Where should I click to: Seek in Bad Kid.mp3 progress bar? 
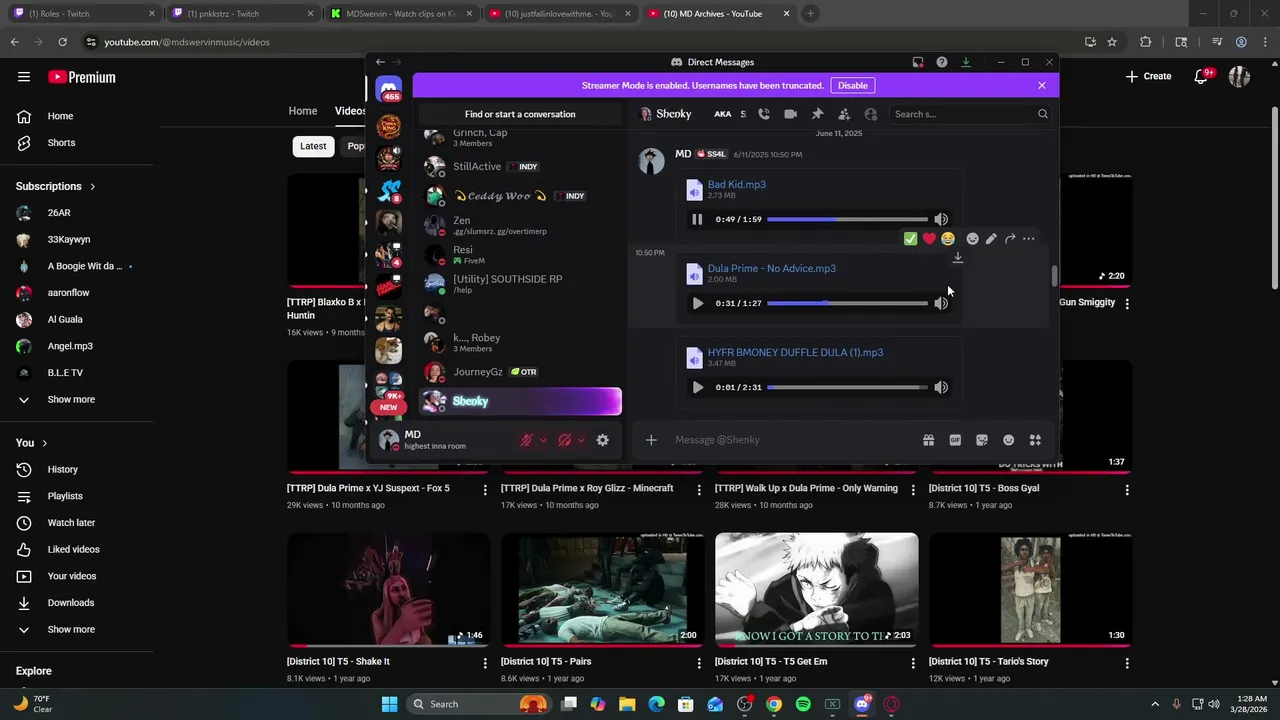(847, 219)
